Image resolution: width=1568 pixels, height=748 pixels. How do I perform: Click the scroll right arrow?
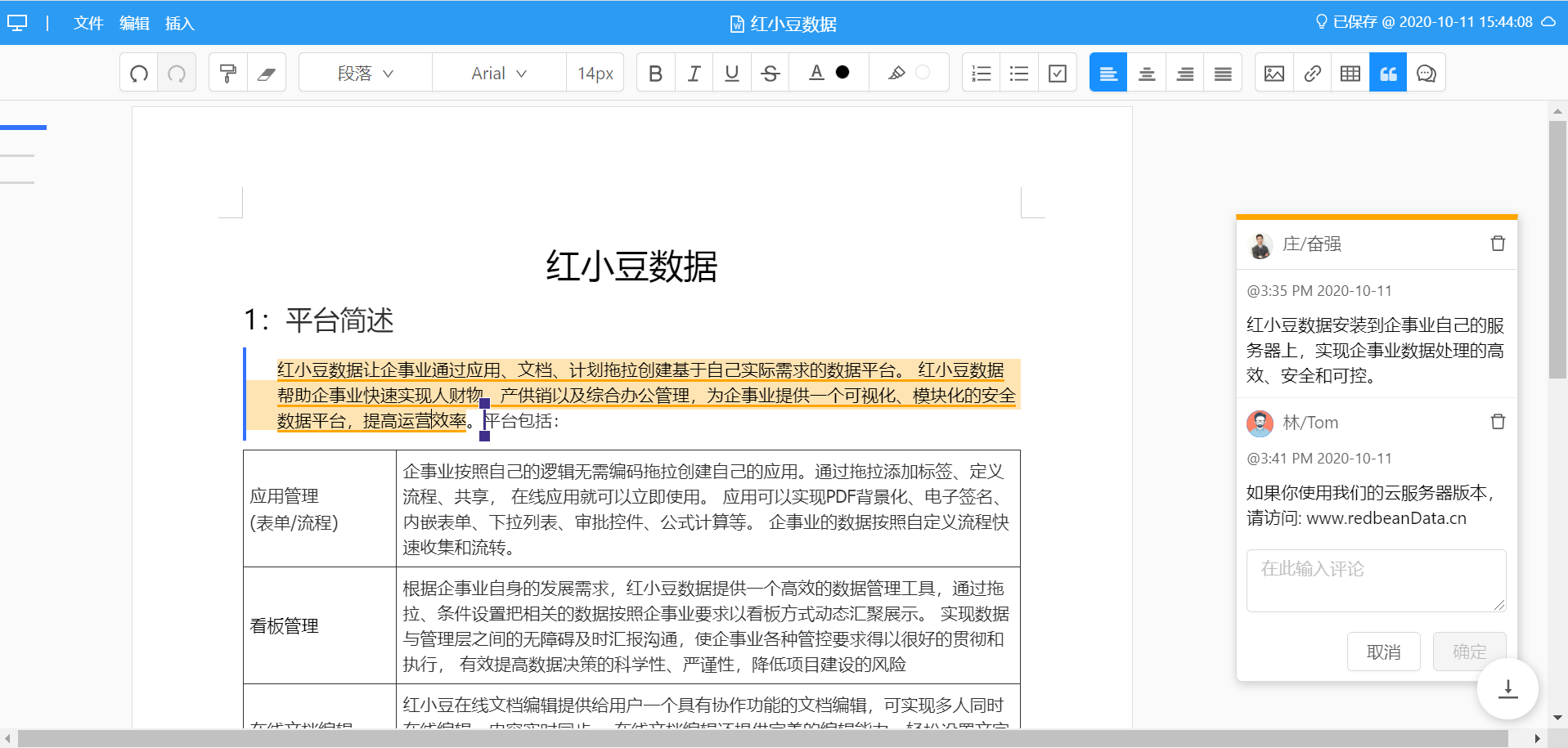1537,739
